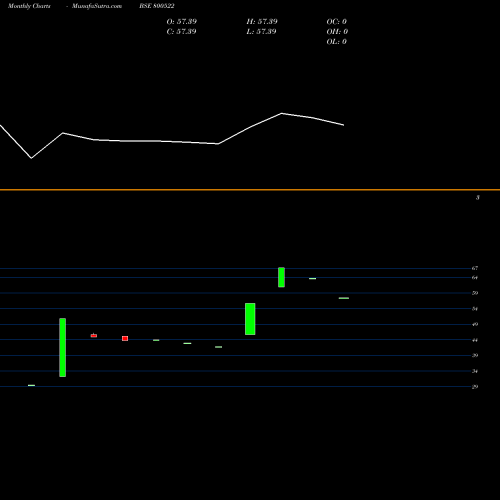Select the green candle between 49 and 54
This screenshot has width=500, height=500.
coord(250,319)
